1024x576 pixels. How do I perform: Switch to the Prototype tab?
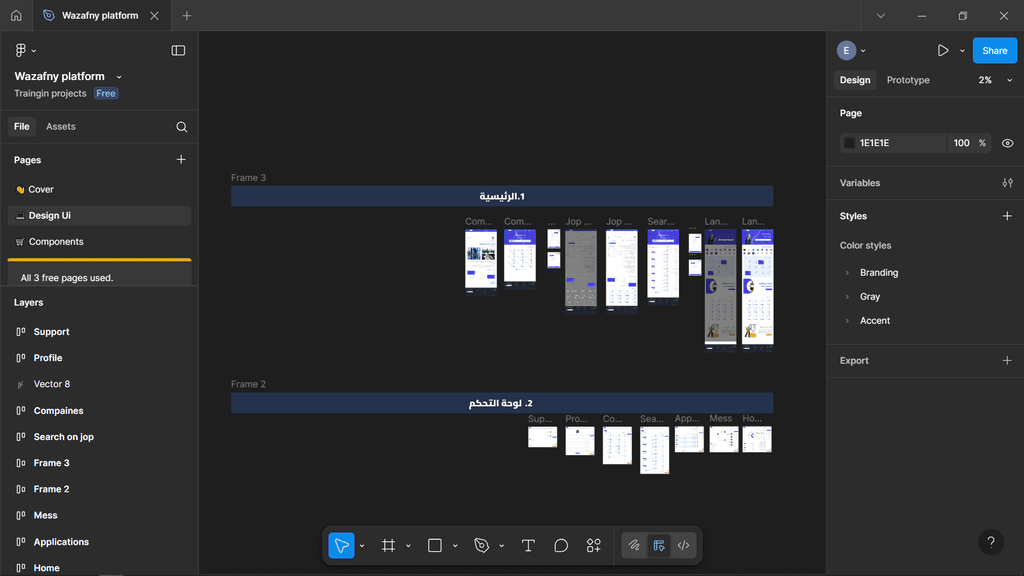click(x=907, y=80)
